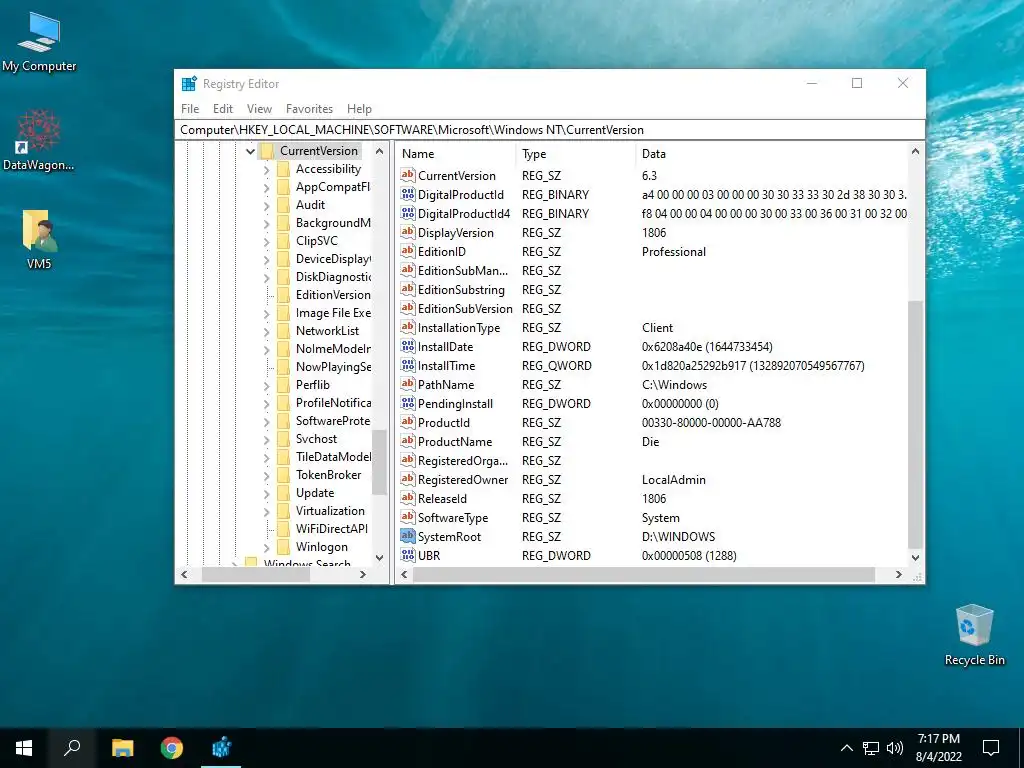Click the Type column header
1024x768 pixels.
(x=575, y=153)
